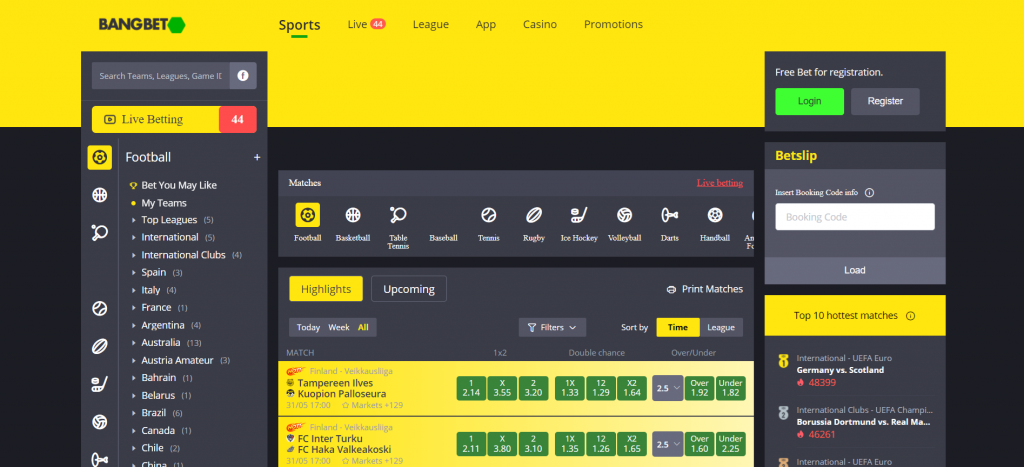Select the All time filter
Screen dimensions: 1024x467
pyautogui.click(x=363, y=327)
